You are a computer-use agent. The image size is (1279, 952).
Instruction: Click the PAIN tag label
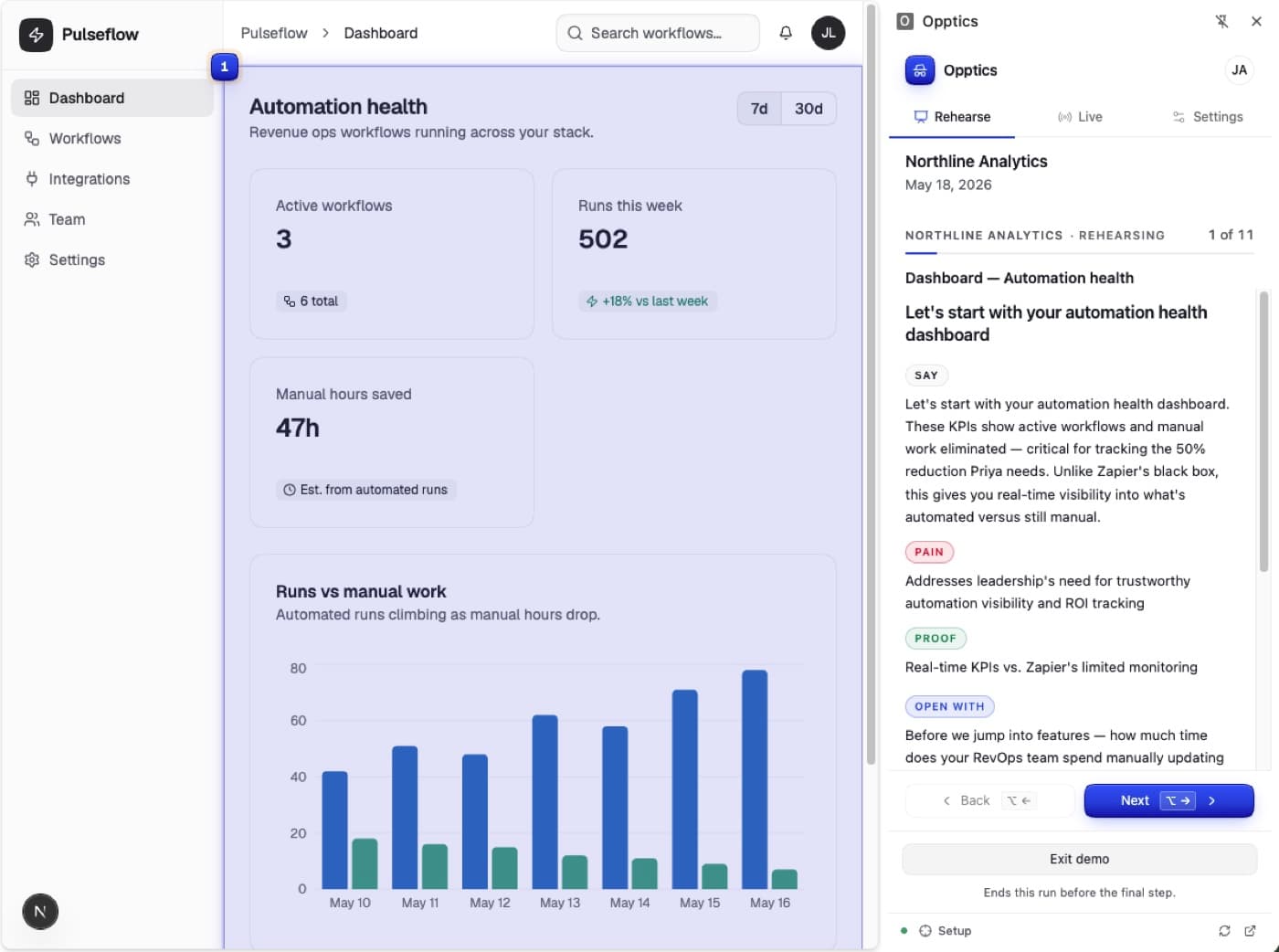tap(929, 552)
